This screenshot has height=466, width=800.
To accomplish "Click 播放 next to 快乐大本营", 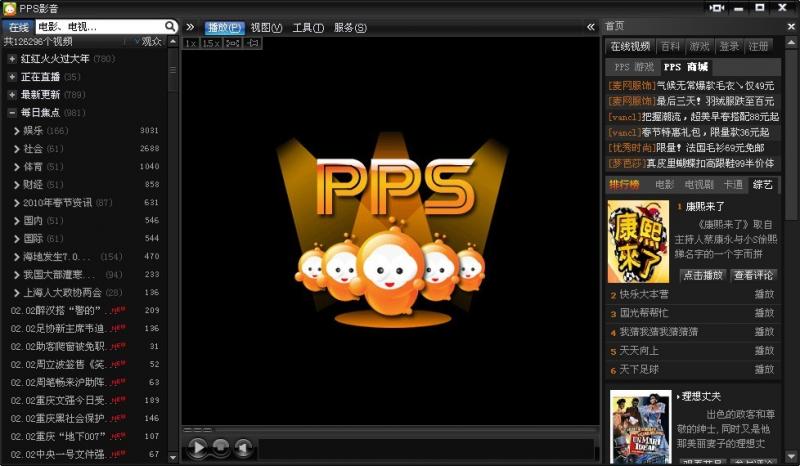I will [764, 295].
